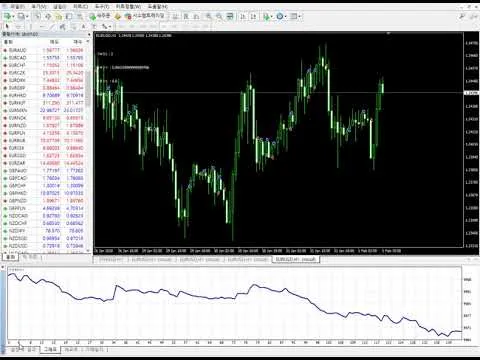480x360 pixels.
Task: Switch to Symbols tab under Market Watch
Action: (10, 257)
